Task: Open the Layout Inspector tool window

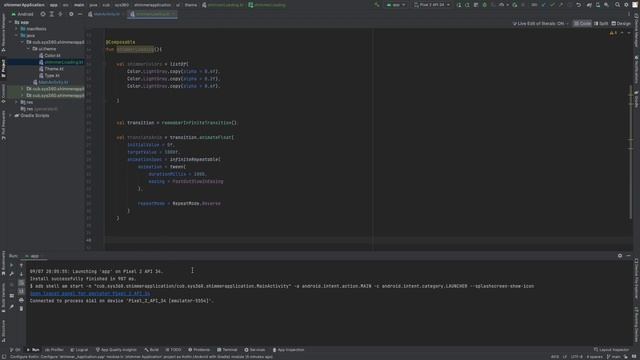Action: [x=611, y=350]
